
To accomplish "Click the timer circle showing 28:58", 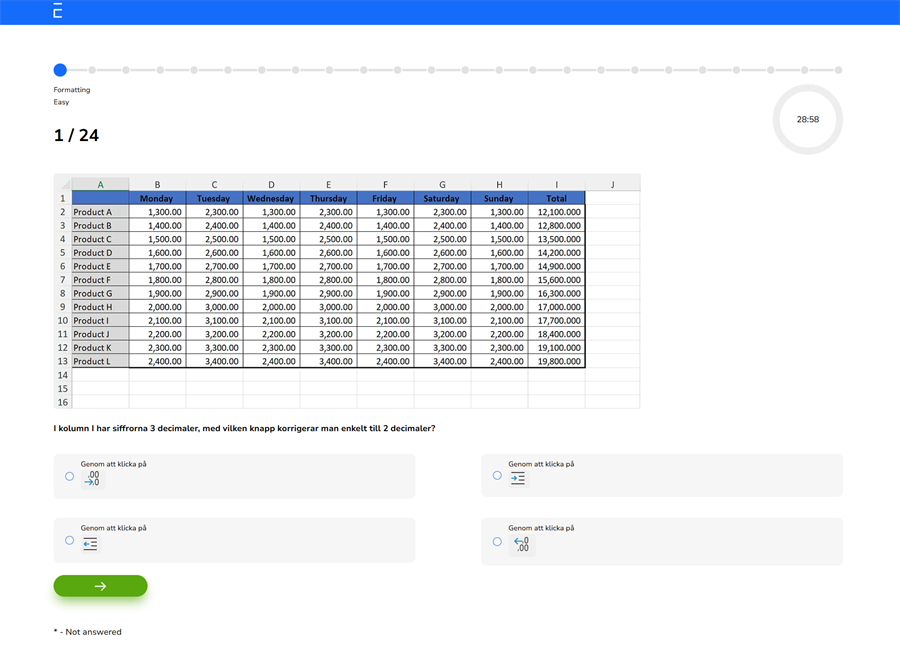I will pos(807,119).
